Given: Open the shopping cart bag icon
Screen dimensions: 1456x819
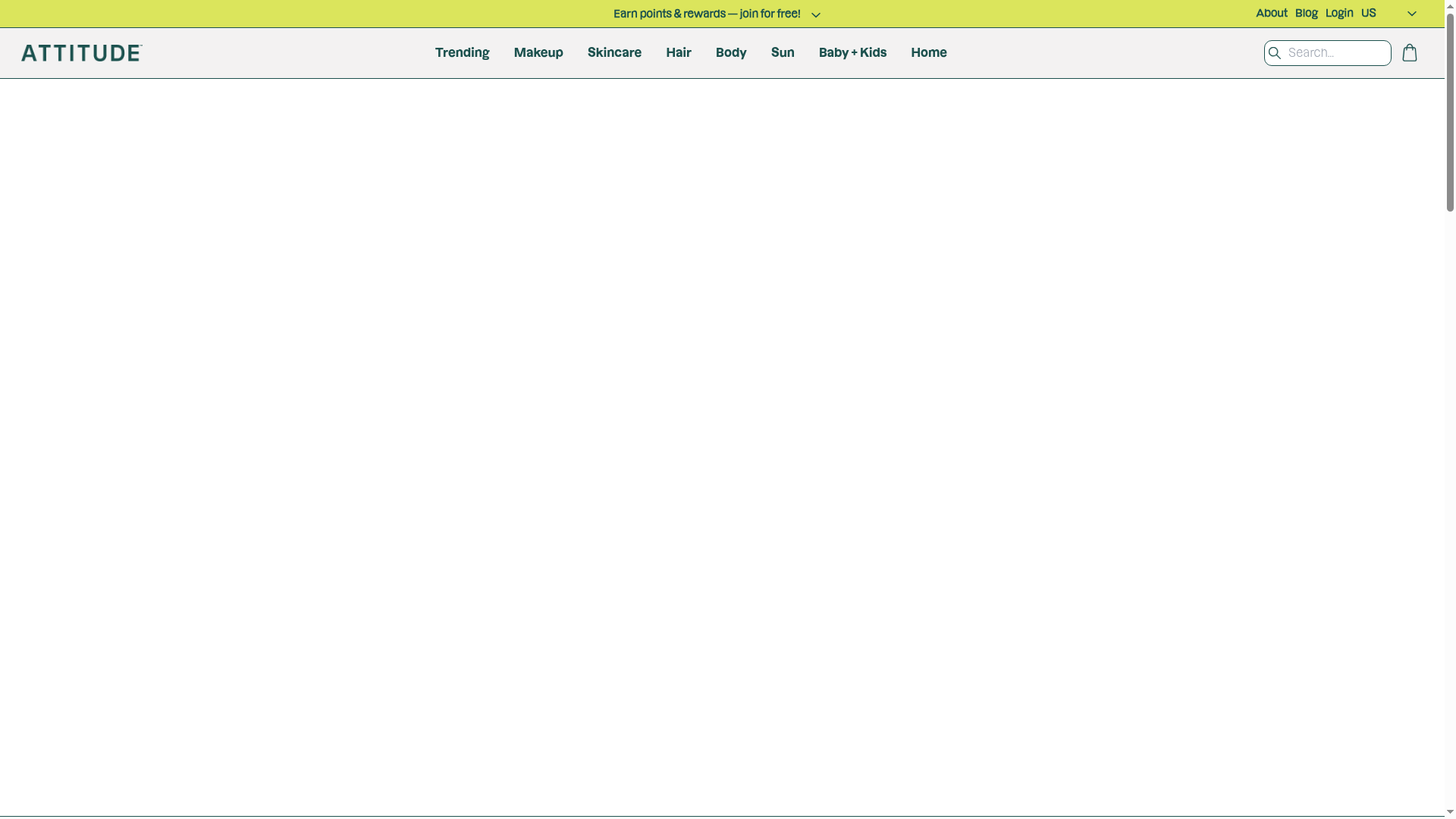Looking at the screenshot, I should point(1410,52).
